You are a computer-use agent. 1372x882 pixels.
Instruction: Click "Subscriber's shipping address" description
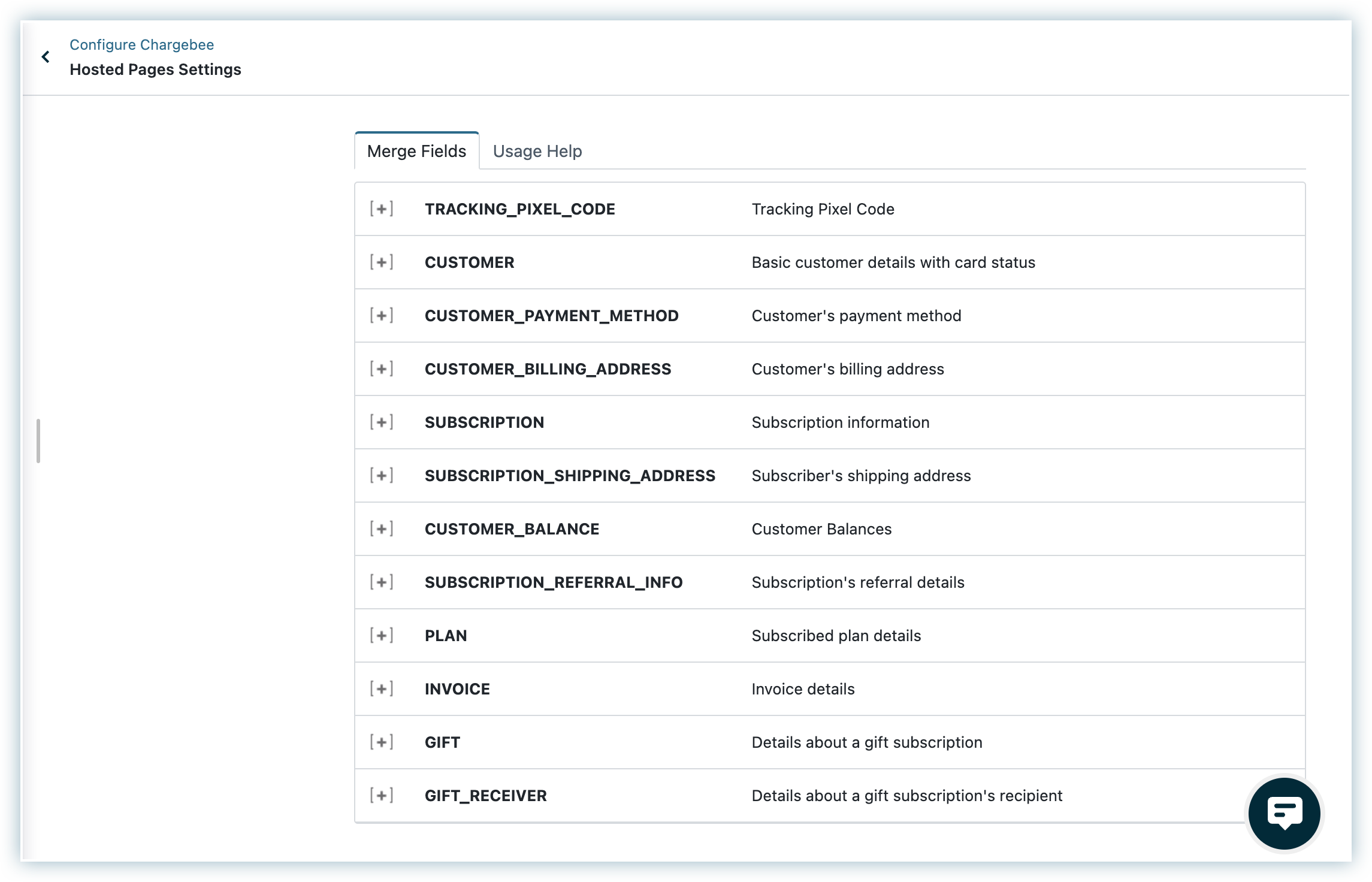862,476
